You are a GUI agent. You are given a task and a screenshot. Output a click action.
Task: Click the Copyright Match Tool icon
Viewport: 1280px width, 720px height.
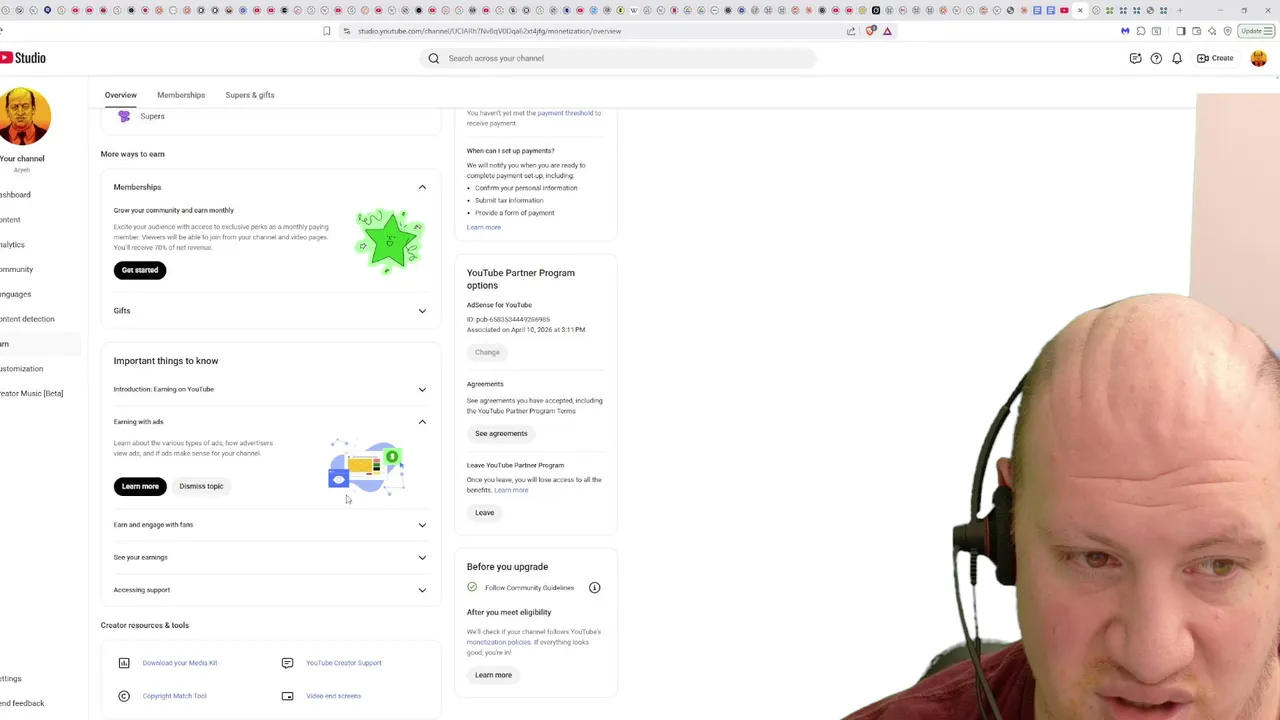click(124, 696)
